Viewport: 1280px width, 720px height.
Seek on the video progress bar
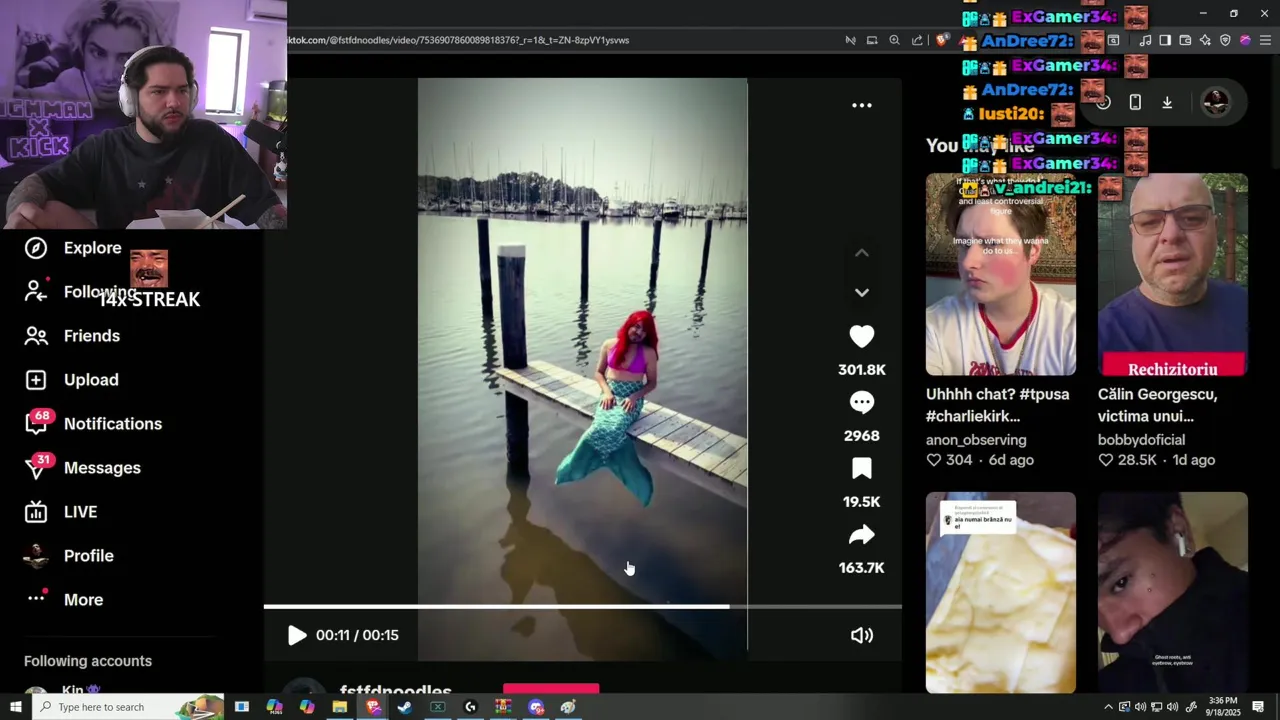pos(582,606)
